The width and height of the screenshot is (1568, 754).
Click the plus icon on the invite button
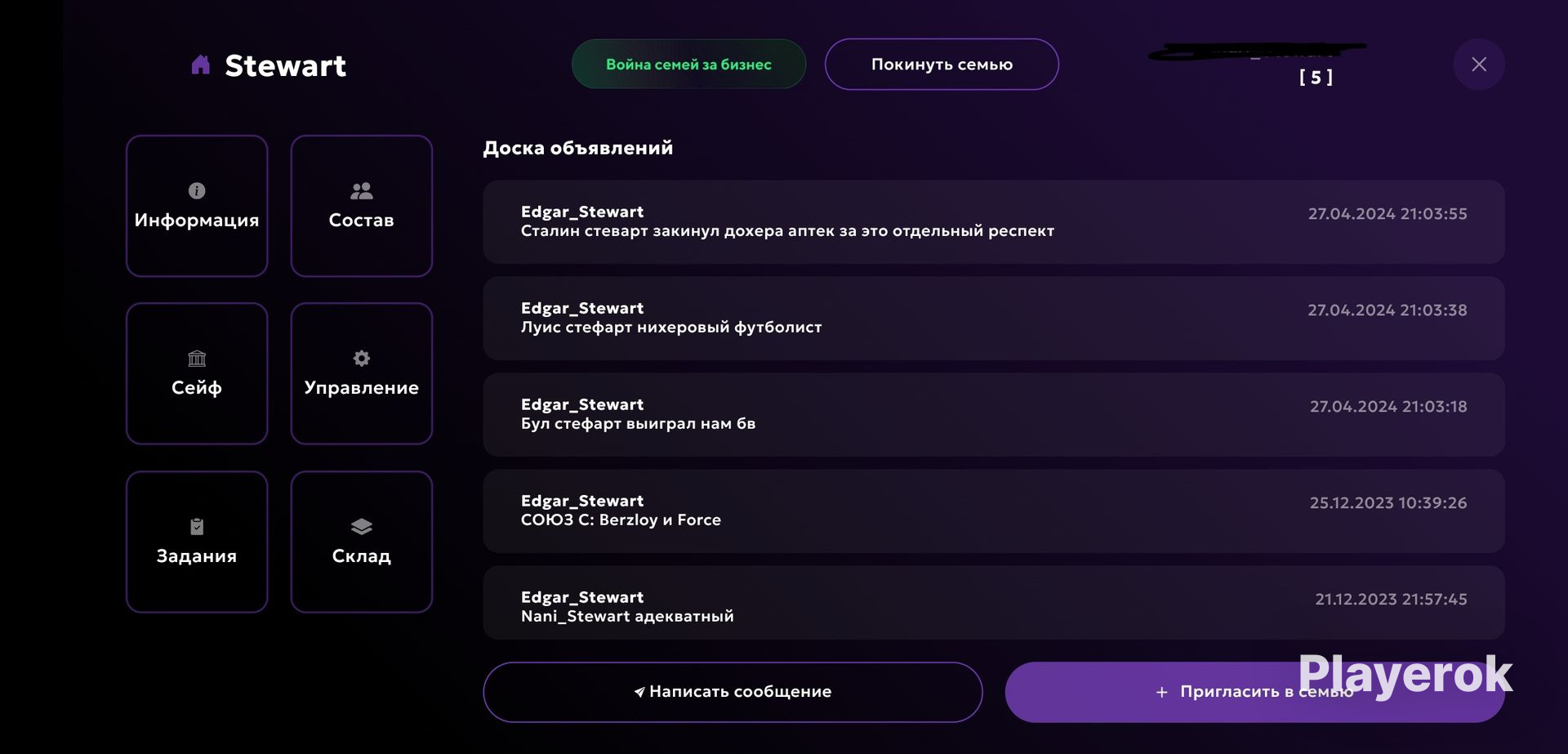[x=1161, y=692]
